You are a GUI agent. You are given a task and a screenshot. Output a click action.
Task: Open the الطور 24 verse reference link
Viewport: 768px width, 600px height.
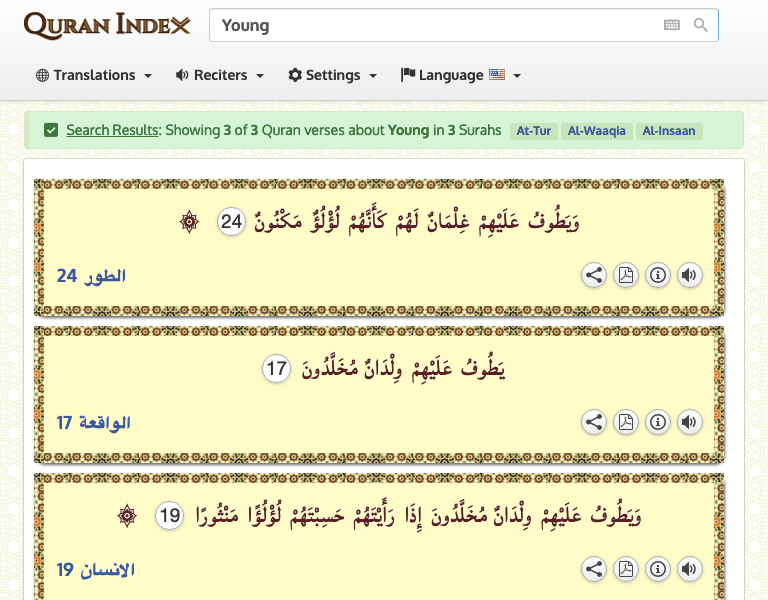[x=91, y=276]
